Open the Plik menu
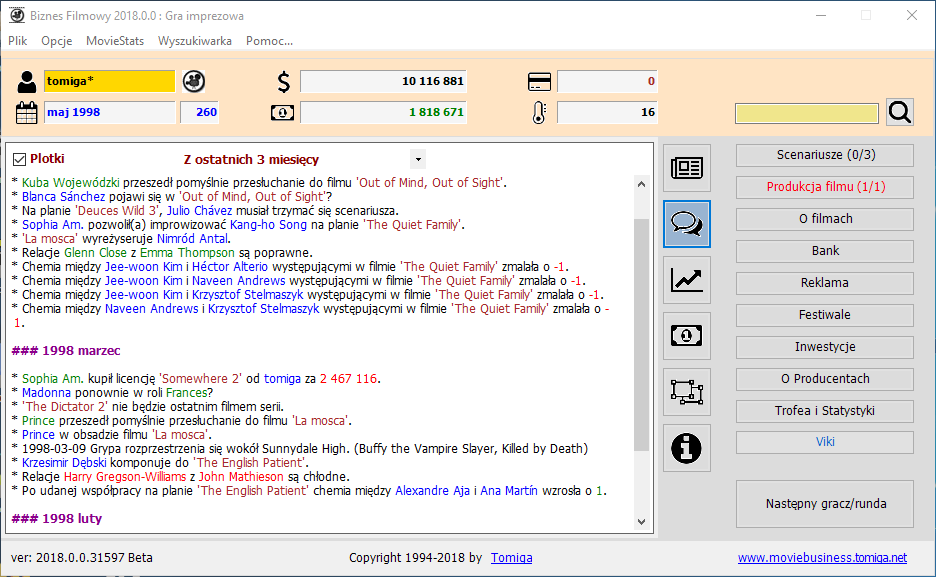The image size is (936, 577). point(18,41)
